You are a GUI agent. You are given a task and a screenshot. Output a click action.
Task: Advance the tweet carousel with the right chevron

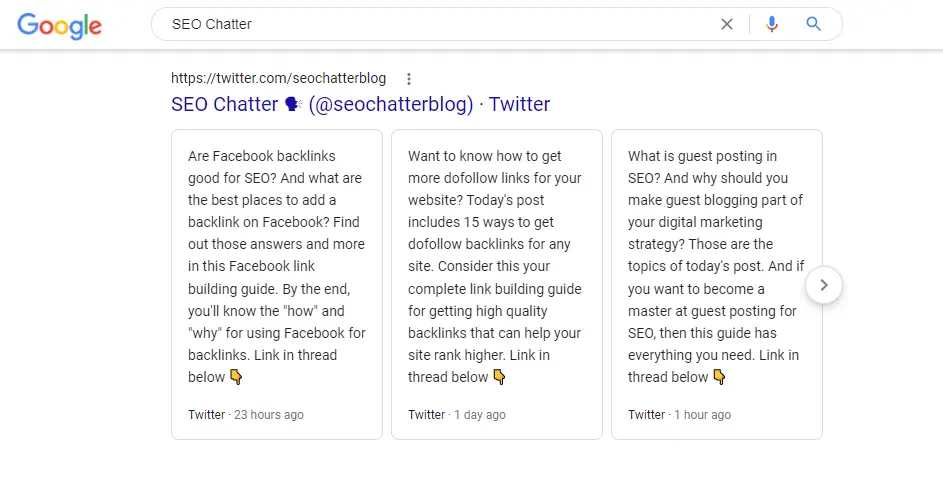pos(824,285)
